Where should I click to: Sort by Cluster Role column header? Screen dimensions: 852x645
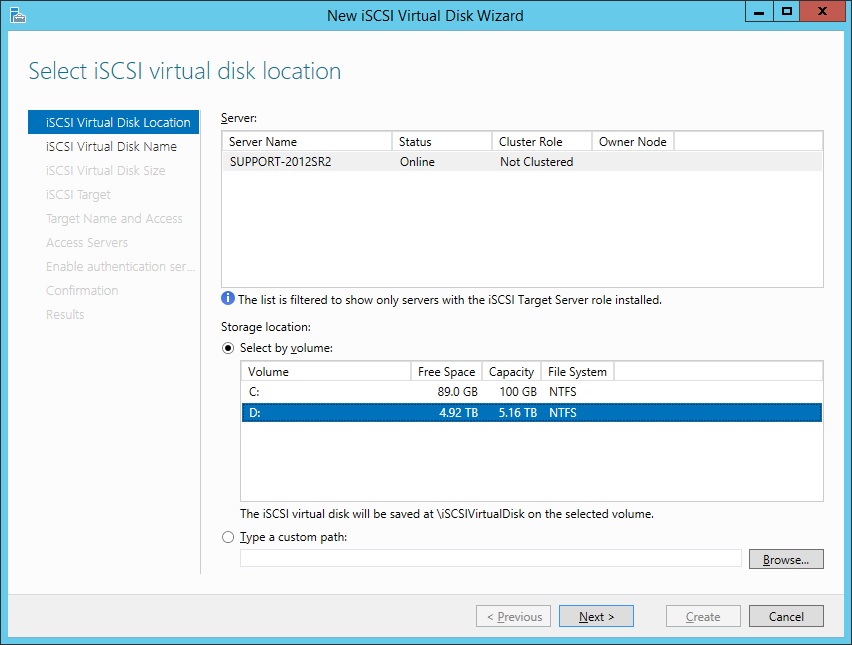point(542,142)
